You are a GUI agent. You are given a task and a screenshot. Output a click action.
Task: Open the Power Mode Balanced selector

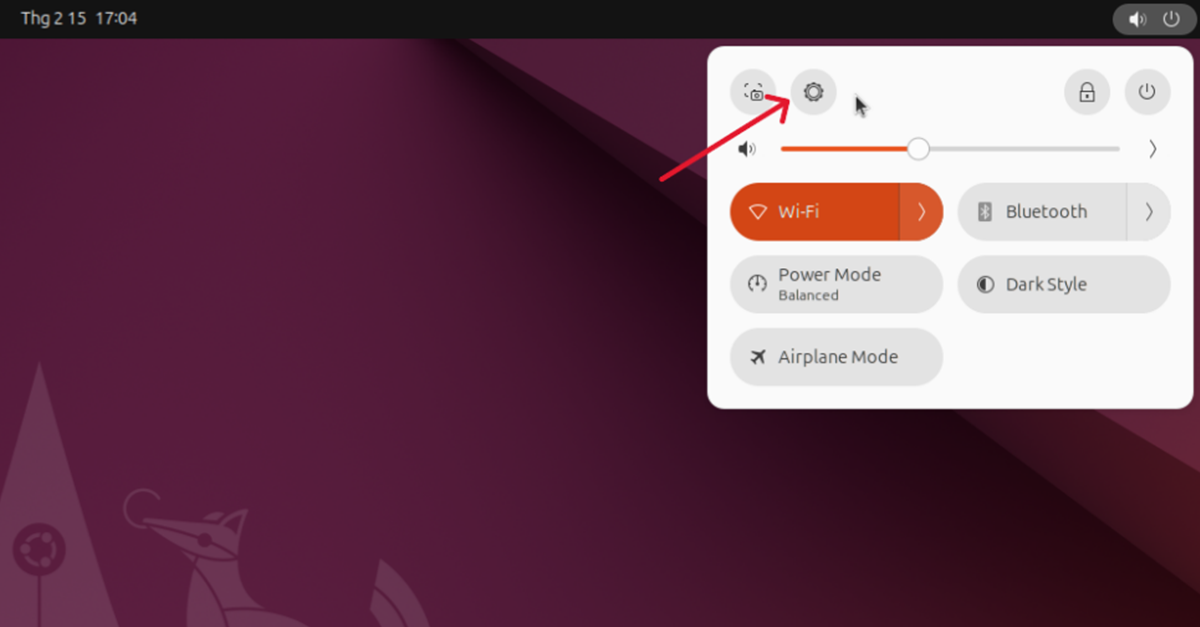836,284
